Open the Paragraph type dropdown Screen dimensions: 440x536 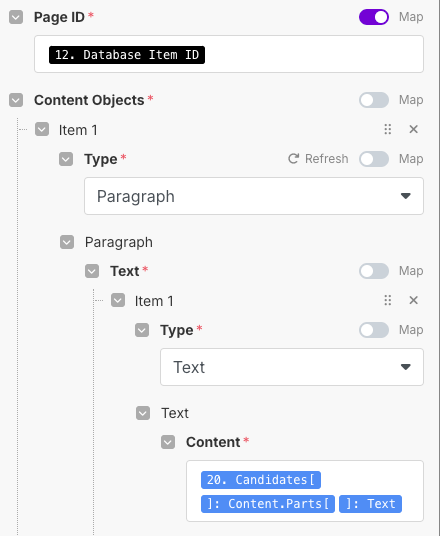[x=254, y=196]
